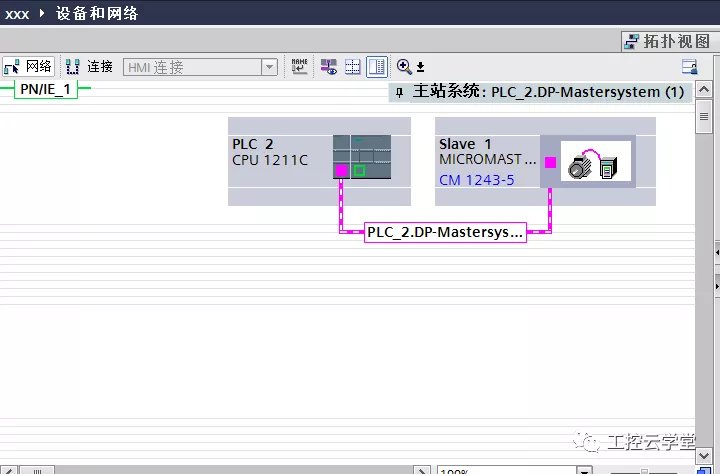Toggle the 连接 (Connections) mode button
Screen dimensions: 720x474
(x=89, y=67)
